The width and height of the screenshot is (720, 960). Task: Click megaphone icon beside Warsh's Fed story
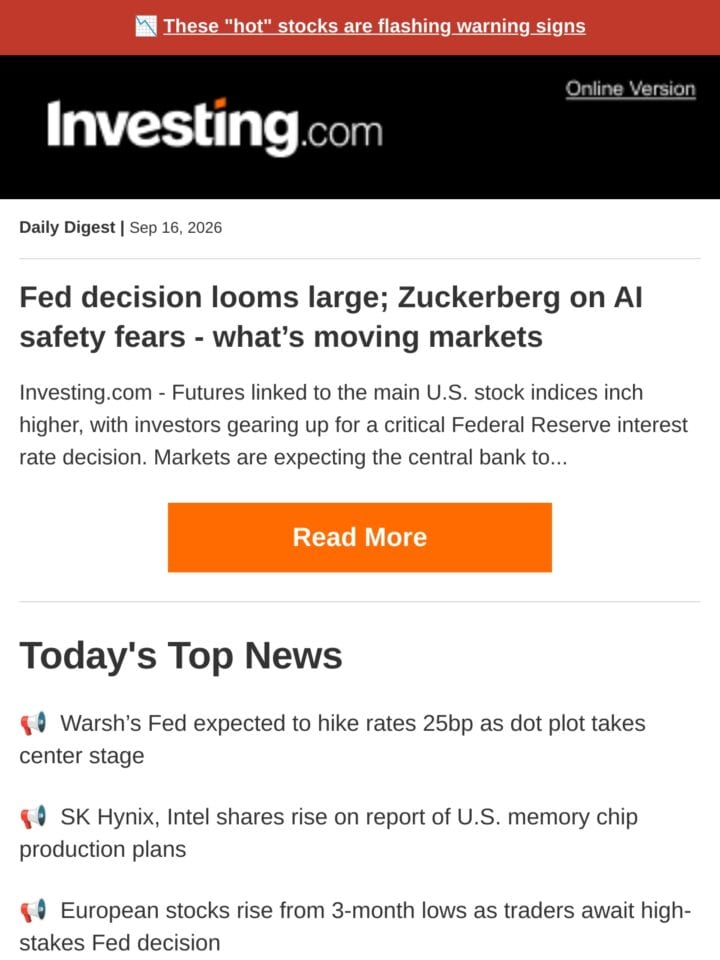coord(33,723)
